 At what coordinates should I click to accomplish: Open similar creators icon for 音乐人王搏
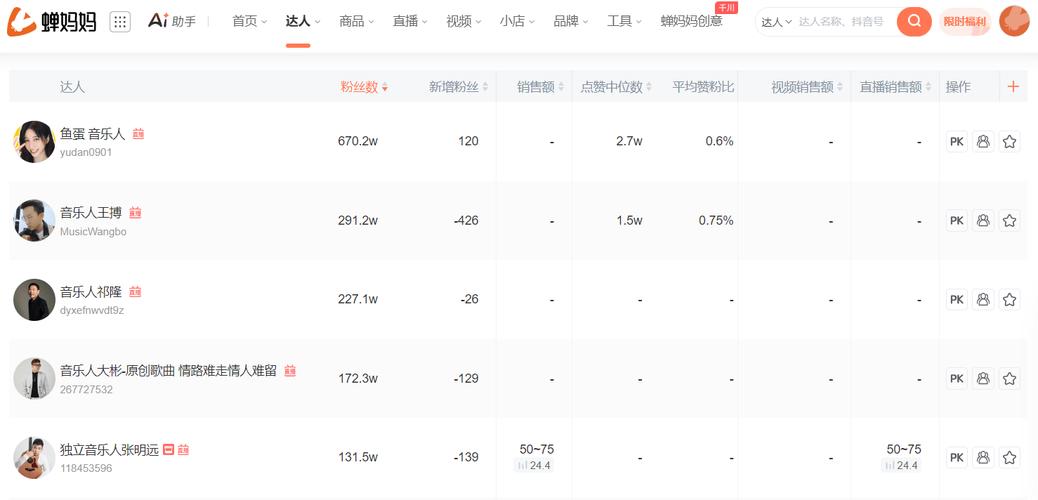pyautogui.click(x=983, y=221)
